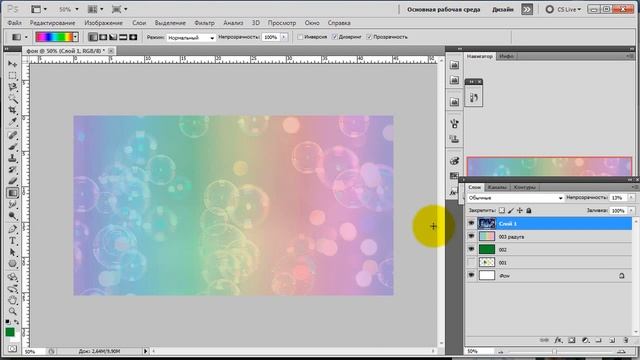Toggle Quick Mask mode
Screen dimensions: 640x360
(x=12, y=349)
